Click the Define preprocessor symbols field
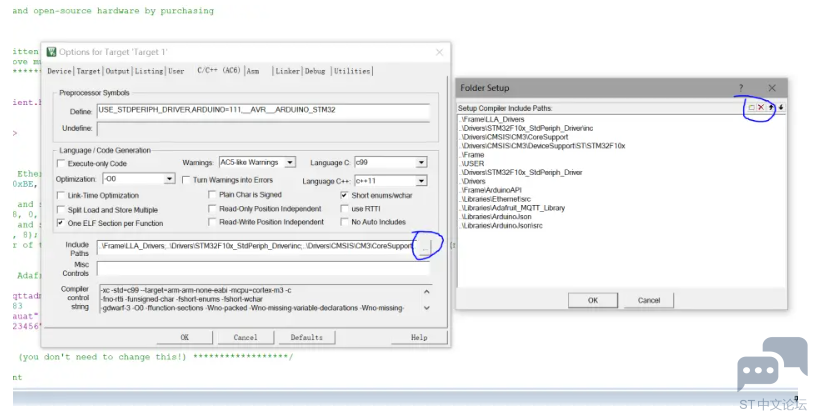 (x=262, y=111)
